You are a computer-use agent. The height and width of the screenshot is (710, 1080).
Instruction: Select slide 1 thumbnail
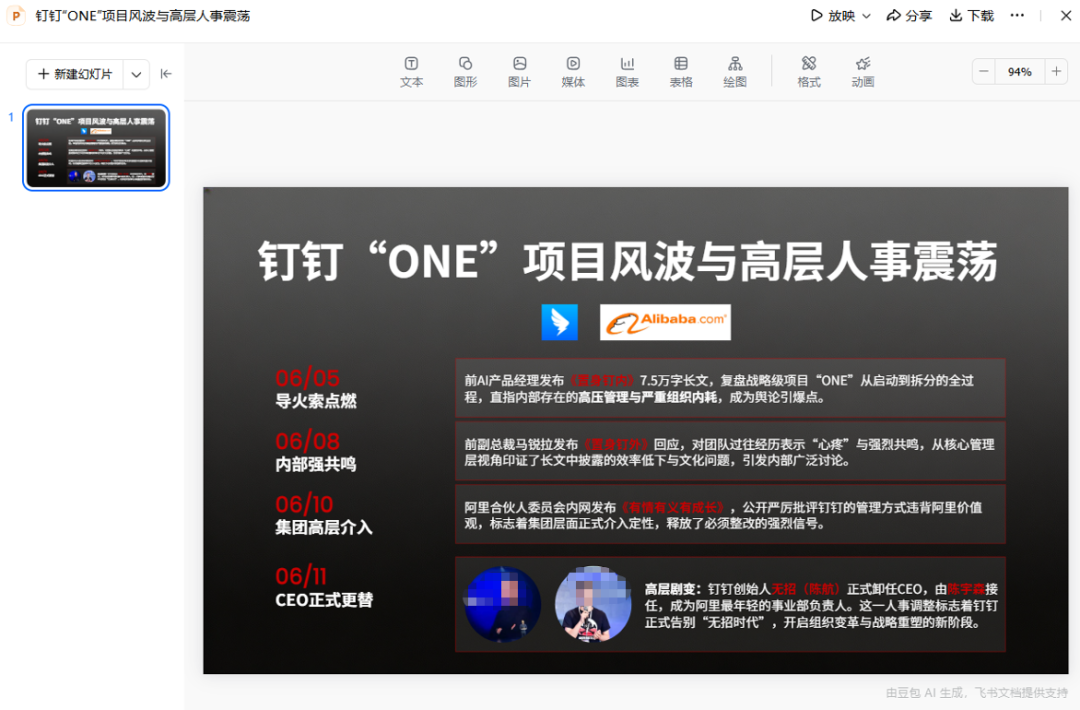point(96,147)
